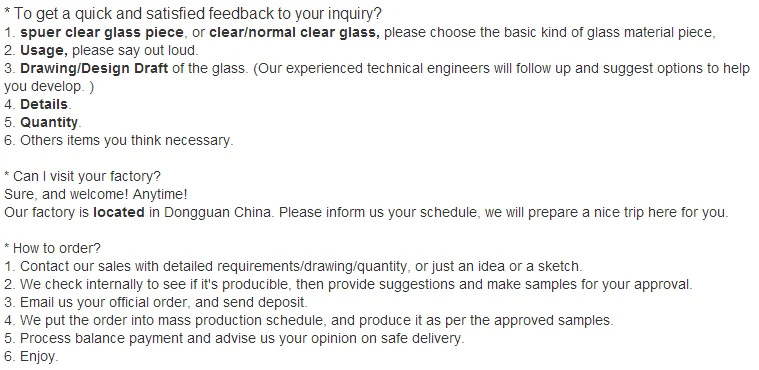
Task: Click the heading about quick and satisfied feedback
Action: click(x=193, y=14)
